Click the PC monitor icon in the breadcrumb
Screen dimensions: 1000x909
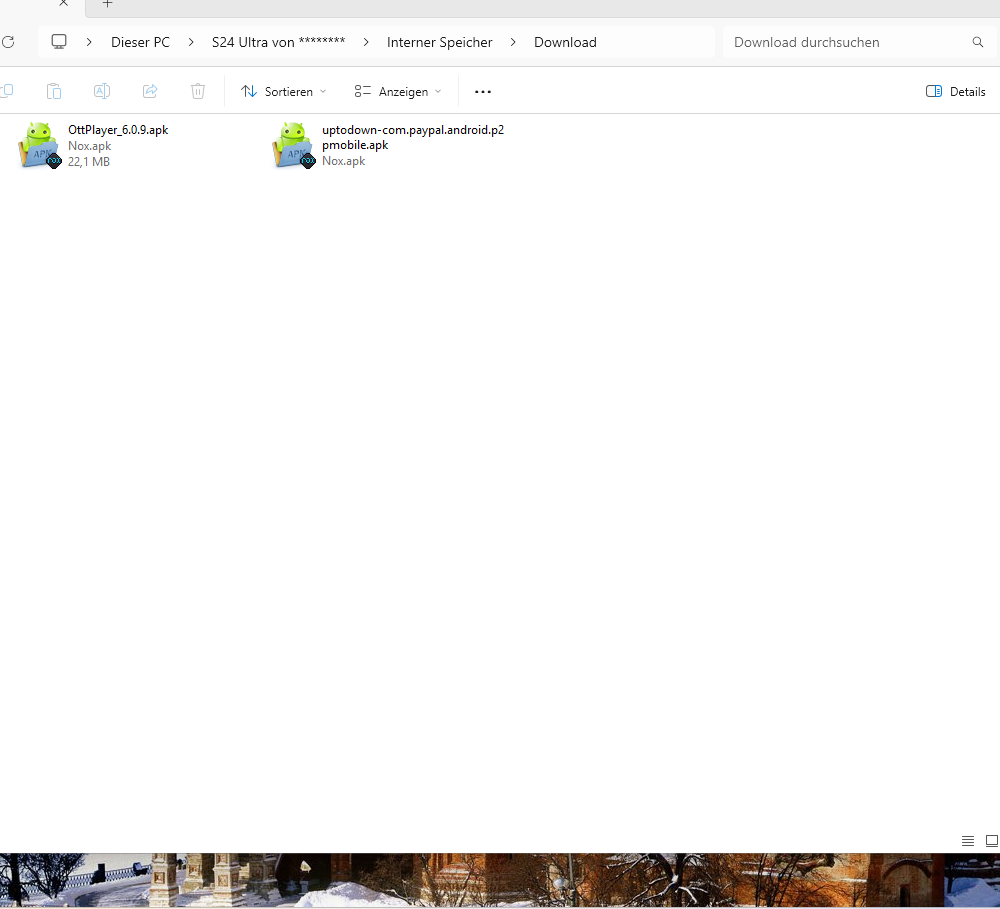(x=59, y=42)
